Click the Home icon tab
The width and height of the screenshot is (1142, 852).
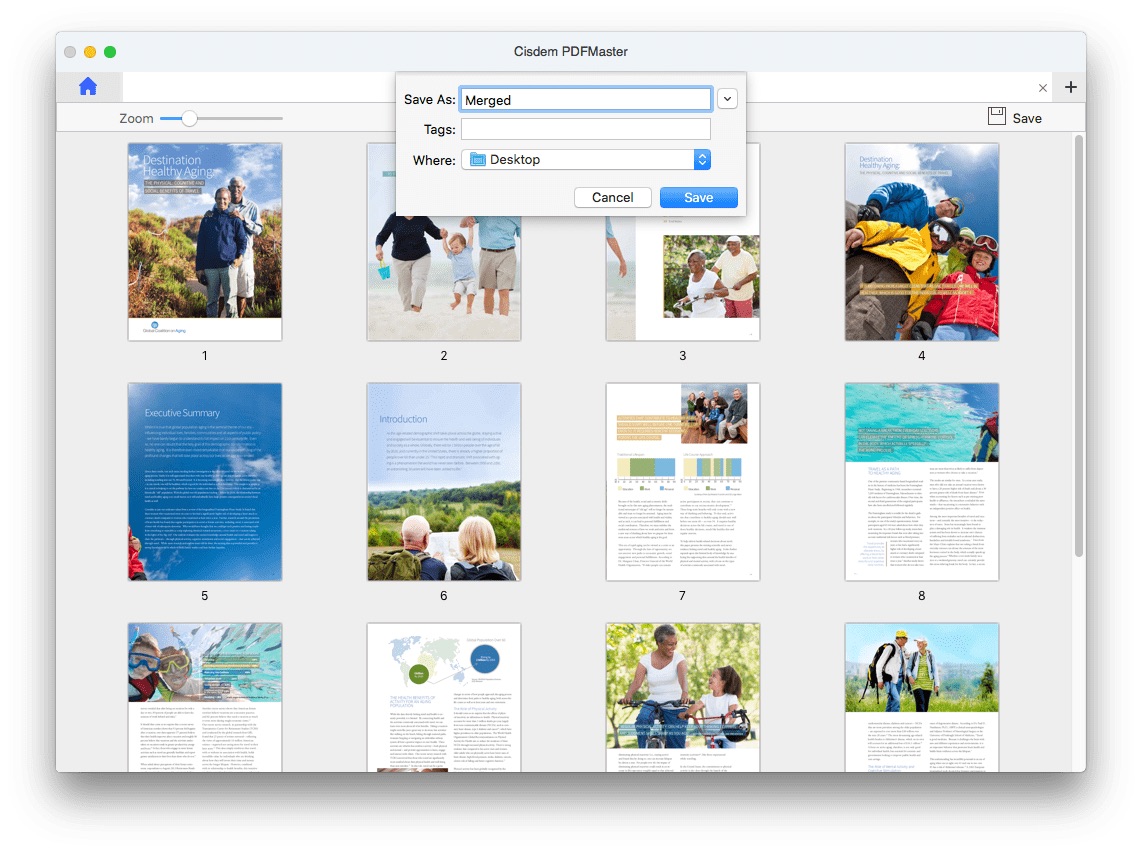click(88, 87)
